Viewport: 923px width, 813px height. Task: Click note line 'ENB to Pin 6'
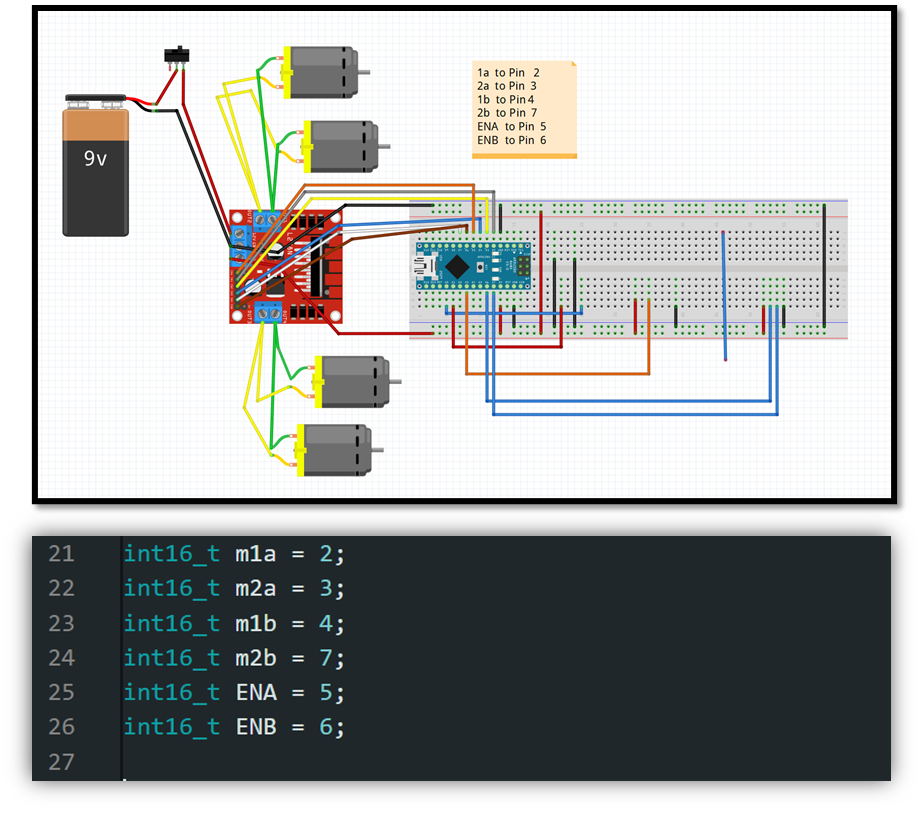click(x=512, y=140)
